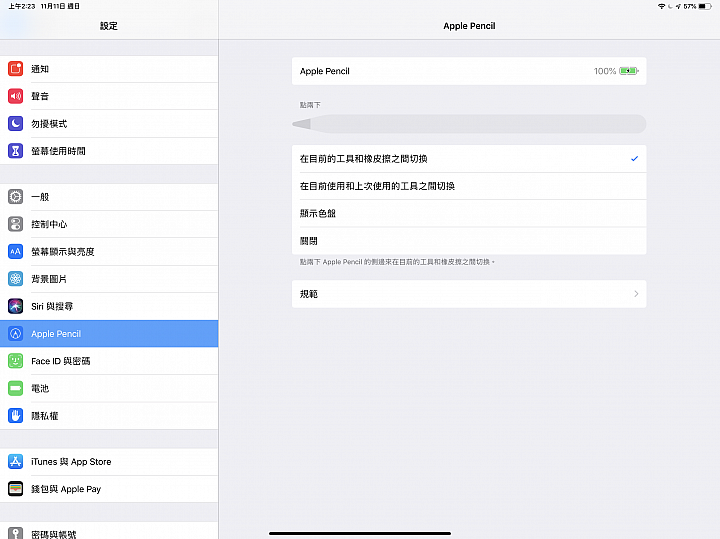Image resolution: width=720 pixels, height=539 pixels.
Task: Go to 螢幕顯示與亮度 settings
Action: pyautogui.click(x=109, y=252)
